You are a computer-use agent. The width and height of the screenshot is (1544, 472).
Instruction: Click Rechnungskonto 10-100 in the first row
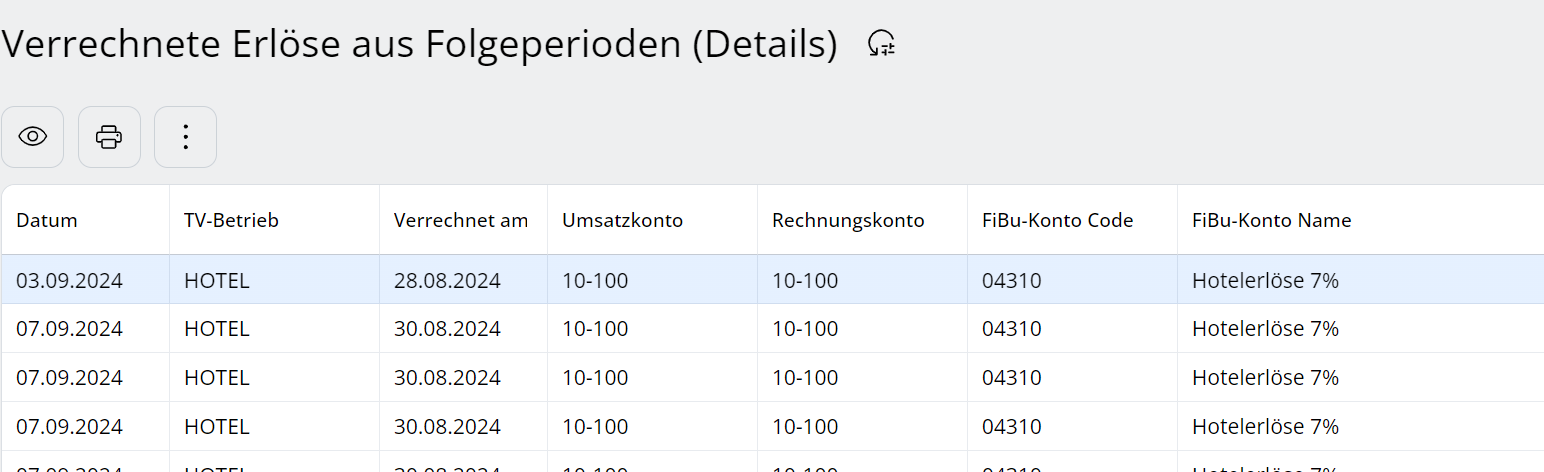tap(805, 281)
